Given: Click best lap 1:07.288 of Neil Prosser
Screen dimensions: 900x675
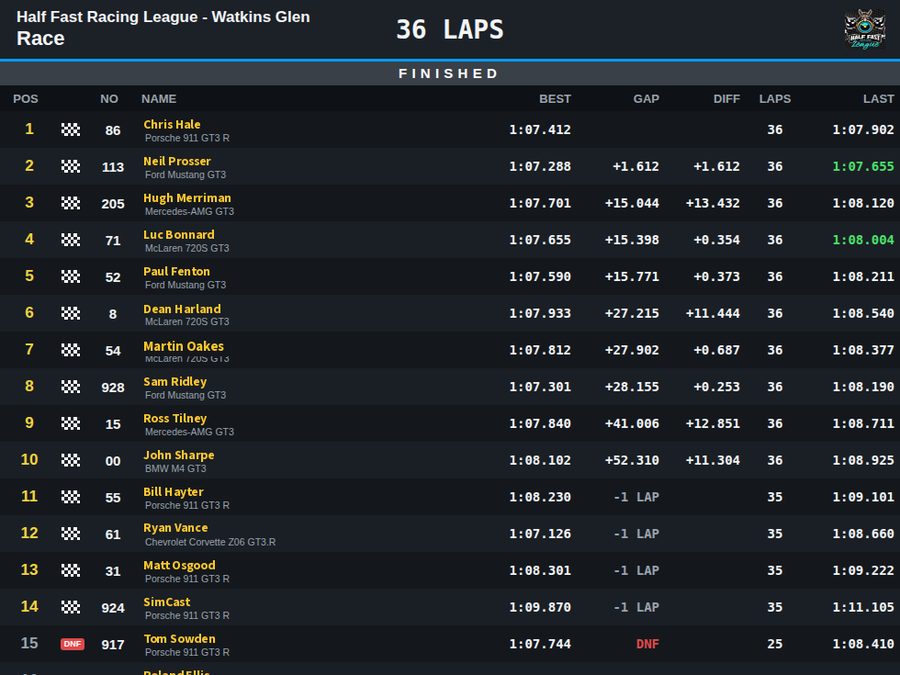Looking at the screenshot, I should [x=540, y=166].
